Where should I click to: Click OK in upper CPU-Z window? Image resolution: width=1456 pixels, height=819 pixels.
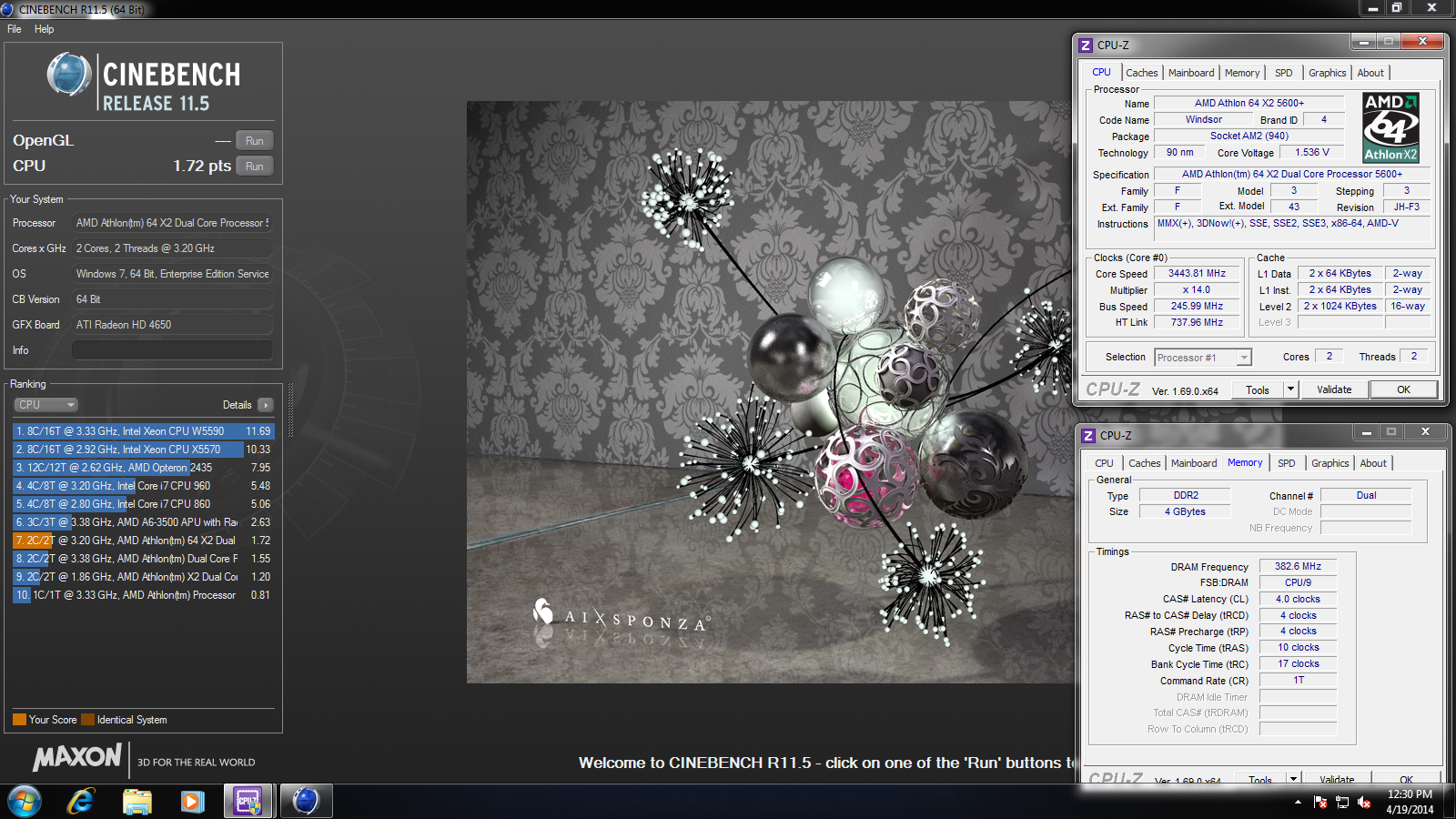tap(1403, 390)
